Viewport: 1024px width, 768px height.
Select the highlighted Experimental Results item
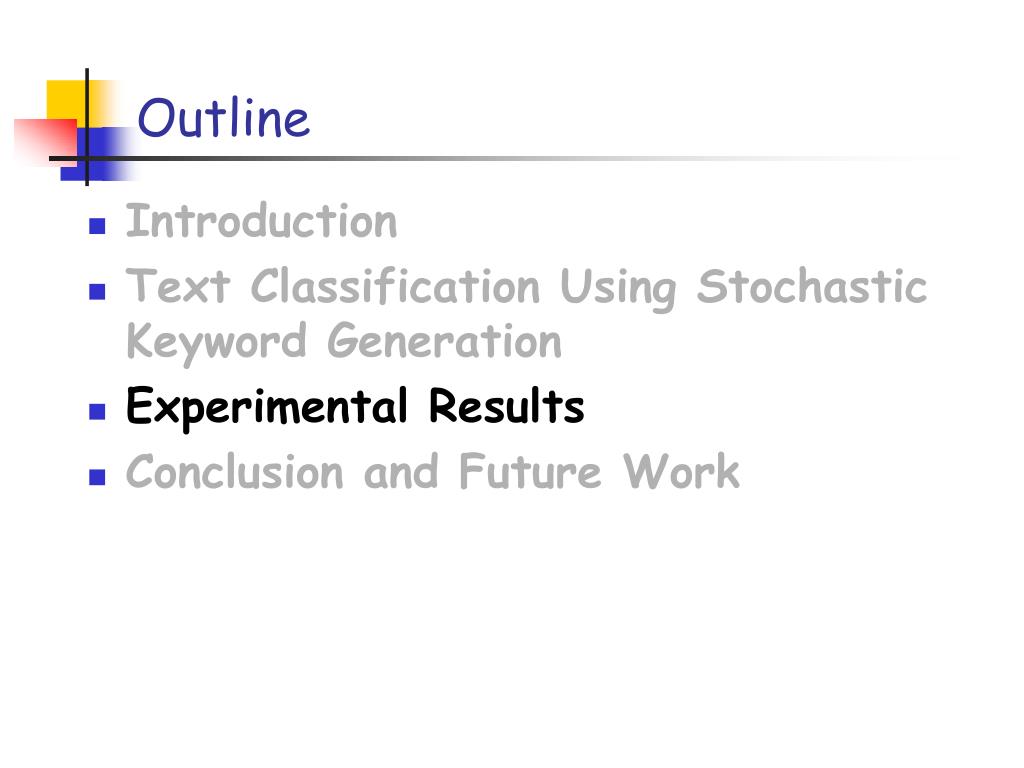click(355, 407)
